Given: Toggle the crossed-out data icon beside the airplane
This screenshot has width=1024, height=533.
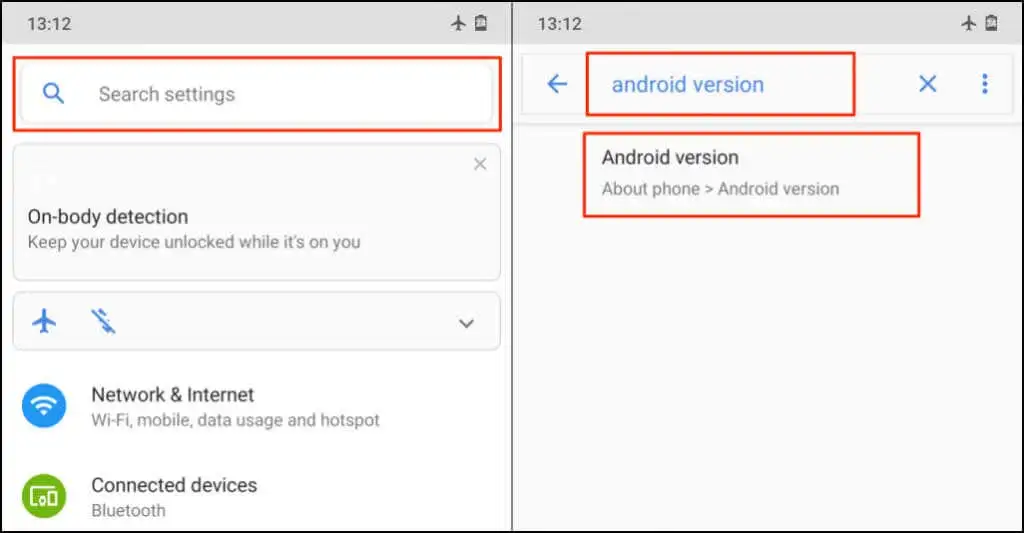Looking at the screenshot, I should (x=102, y=322).
